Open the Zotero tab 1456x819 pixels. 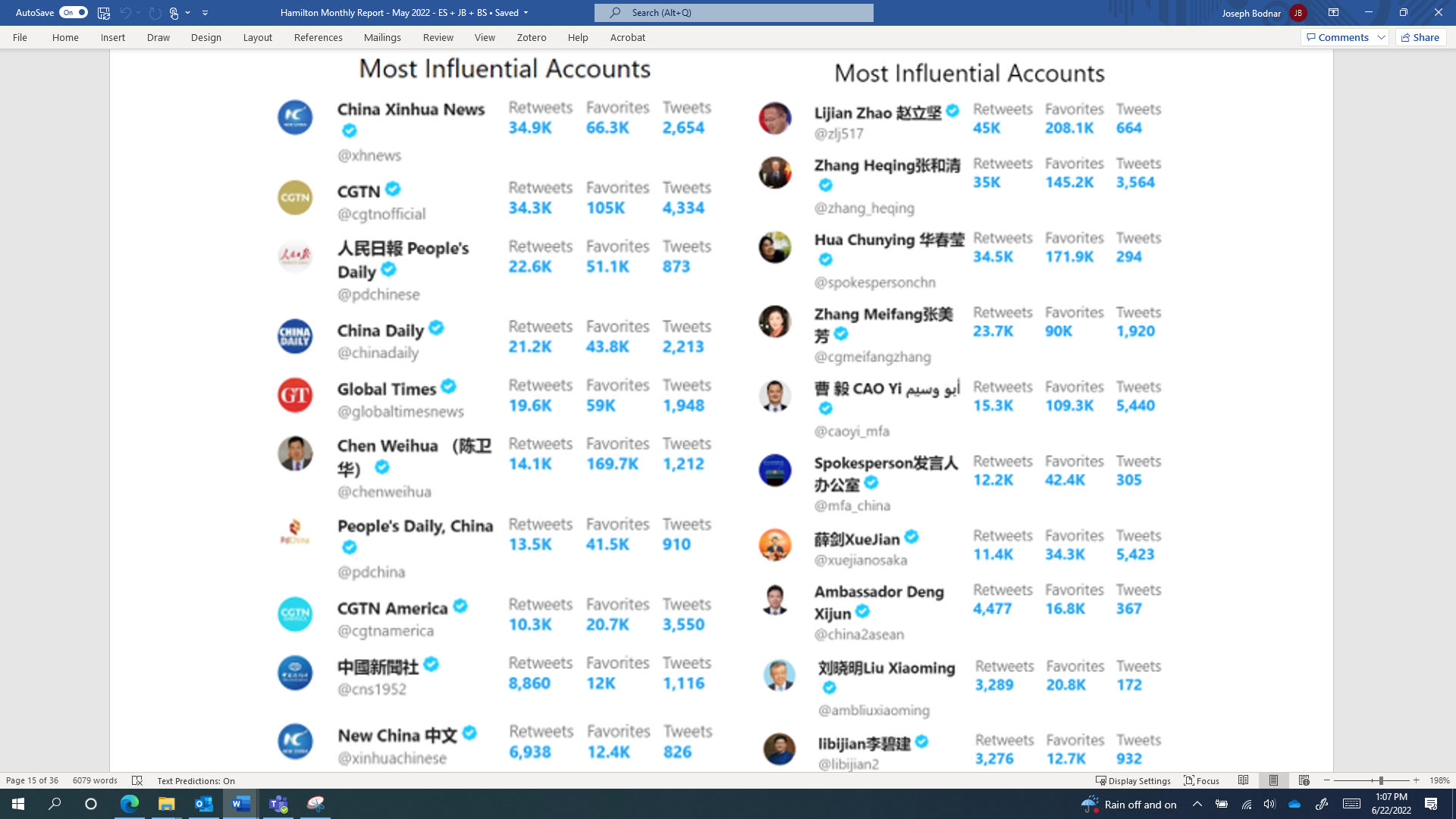tap(532, 37)
